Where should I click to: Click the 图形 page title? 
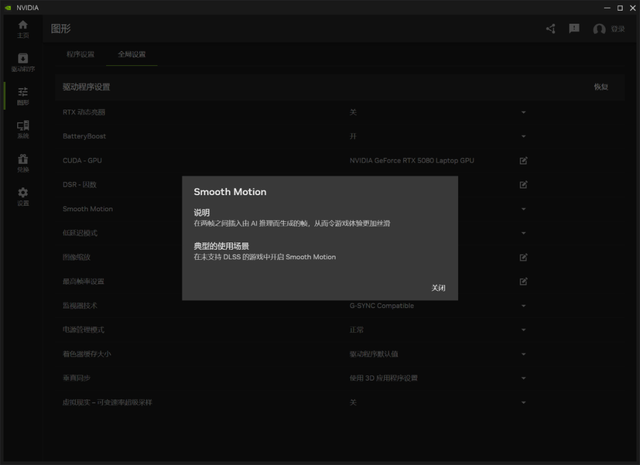pyautogui.click(x=61, y=29)
